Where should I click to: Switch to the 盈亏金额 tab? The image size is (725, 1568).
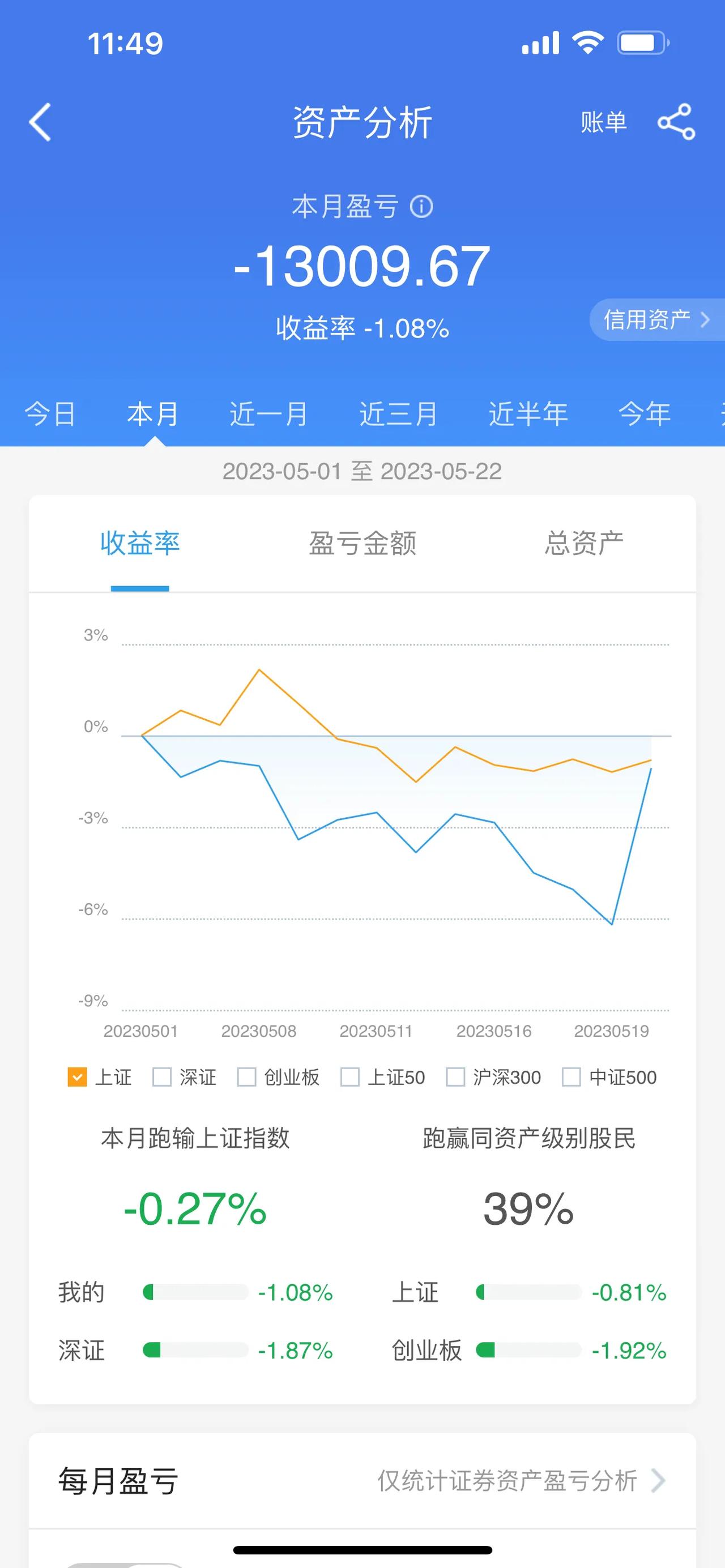click(x=362, y=543)
